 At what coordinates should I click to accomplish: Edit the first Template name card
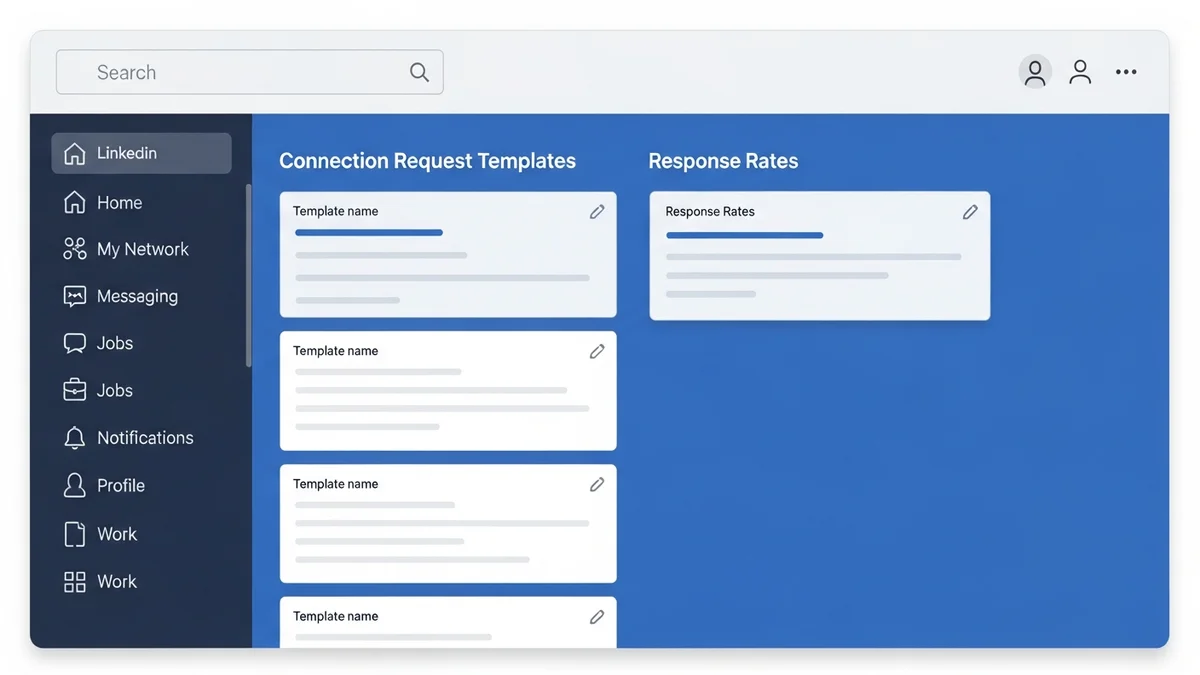tap(597, 212)
